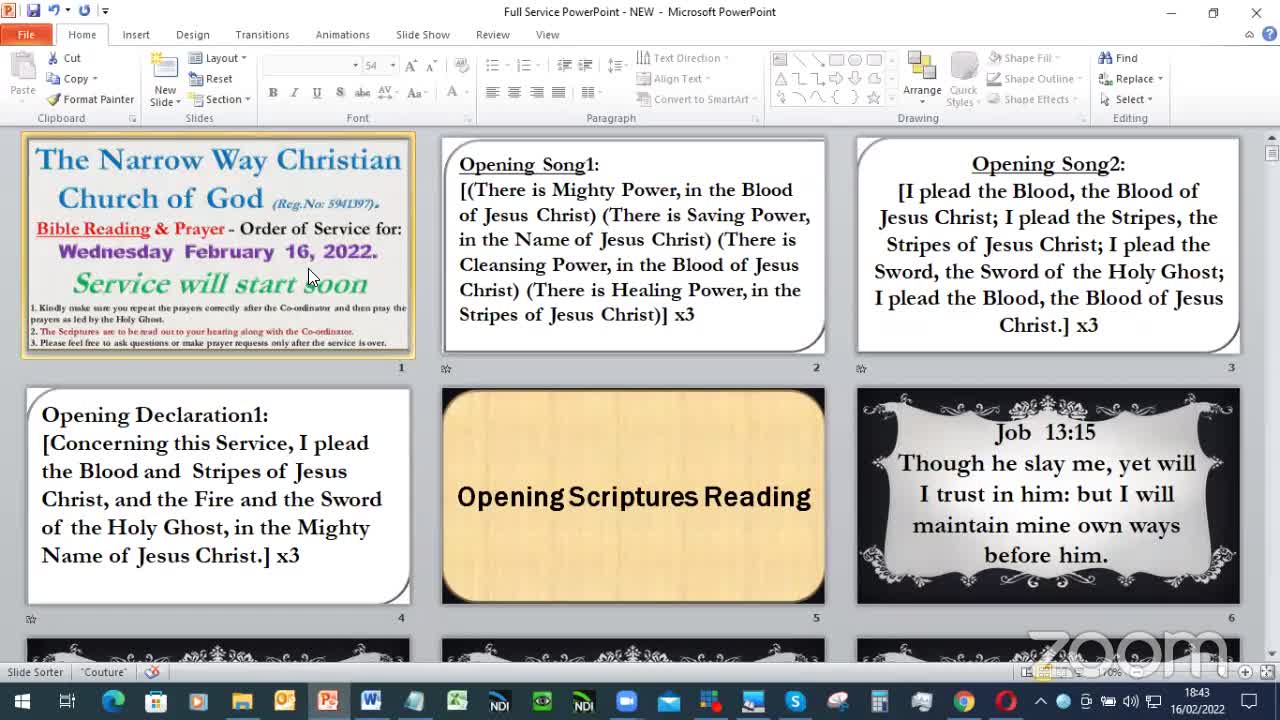Open the Windows Start menu

22,701
